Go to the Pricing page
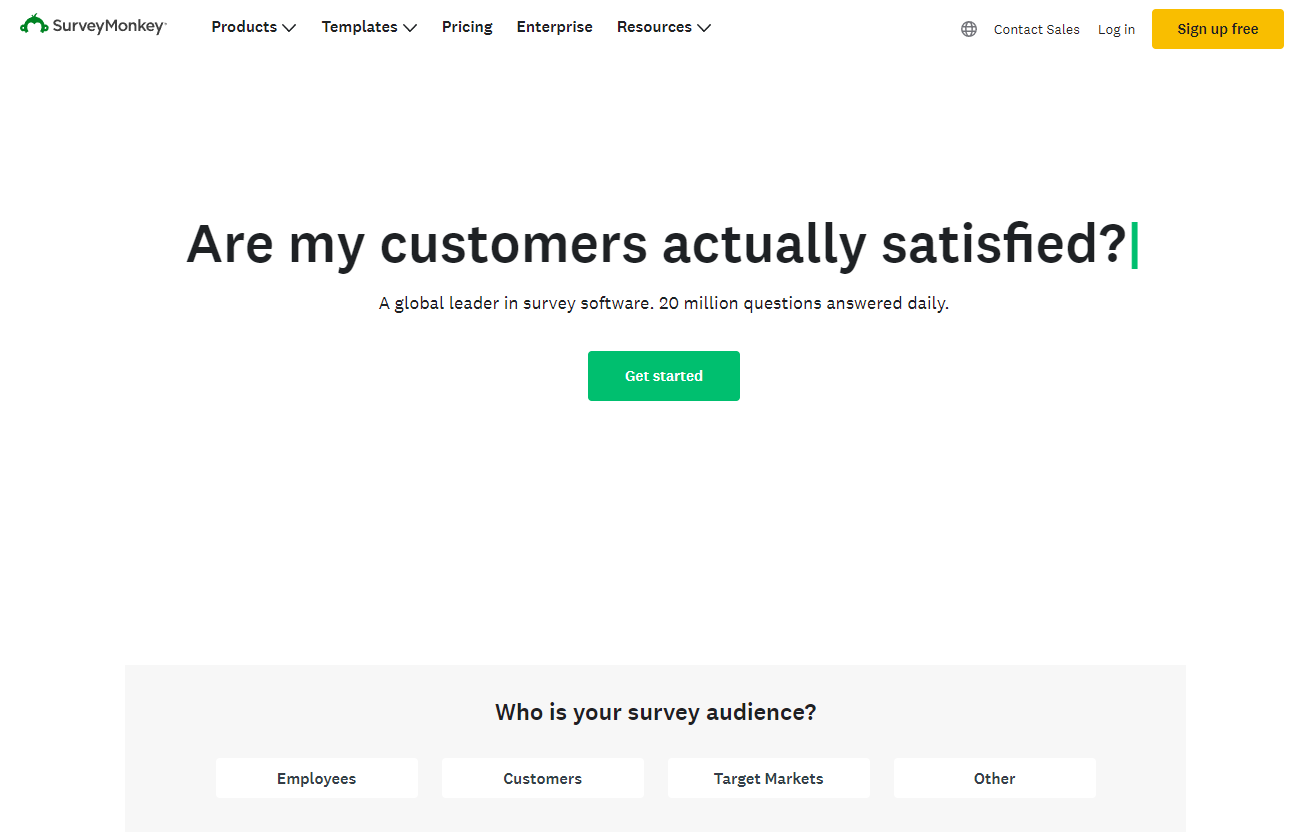 [467, 27]
